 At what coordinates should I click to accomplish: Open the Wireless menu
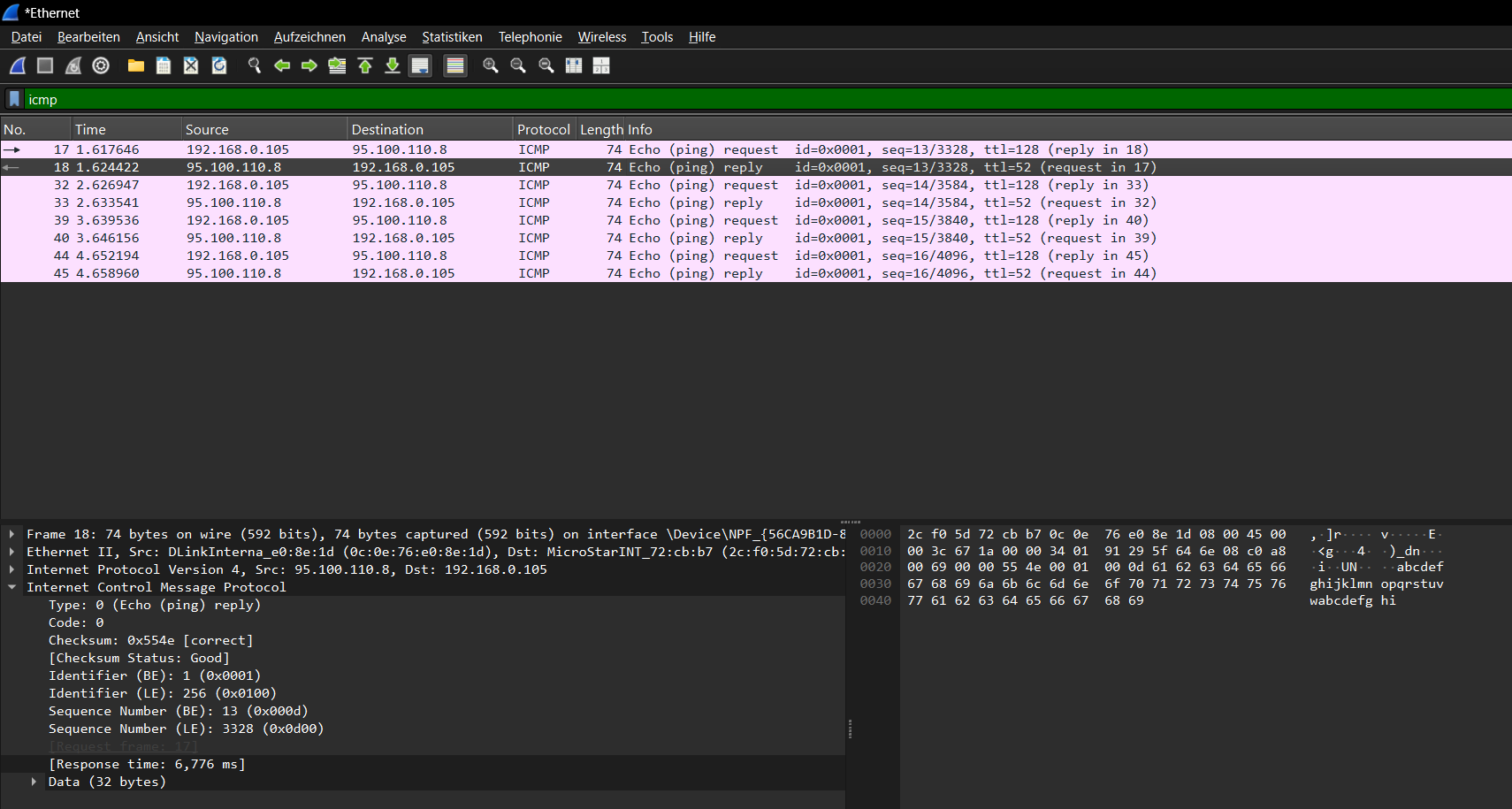[x=602, y=37]
